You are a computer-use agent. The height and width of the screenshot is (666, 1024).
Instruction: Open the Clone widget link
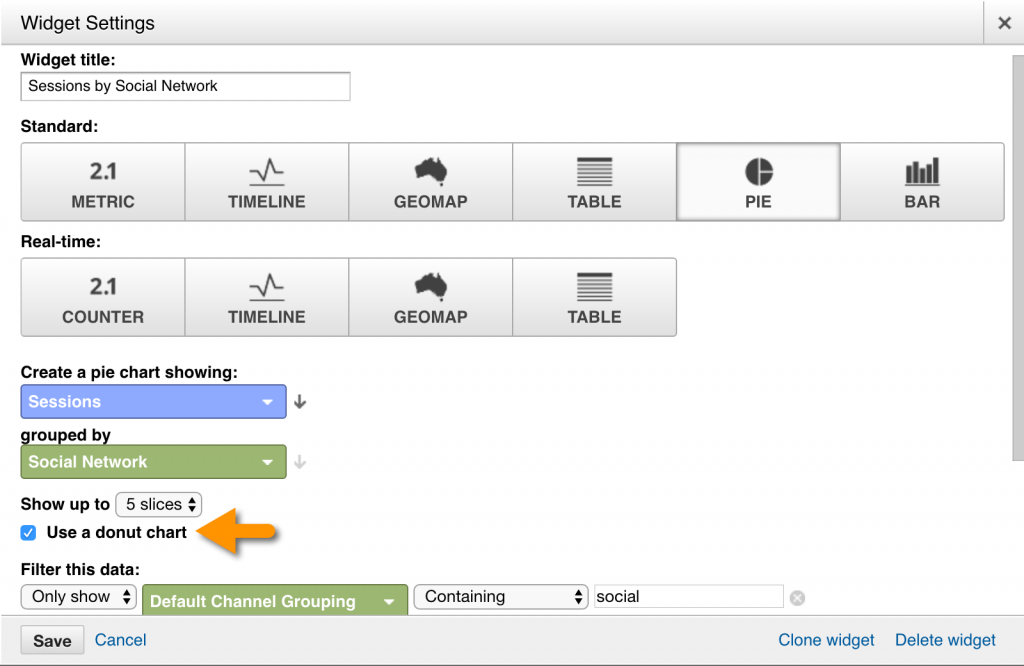coord(826,640)
